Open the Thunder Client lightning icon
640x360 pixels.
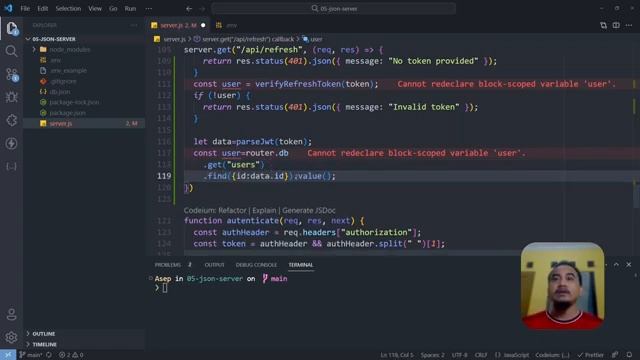11,143
